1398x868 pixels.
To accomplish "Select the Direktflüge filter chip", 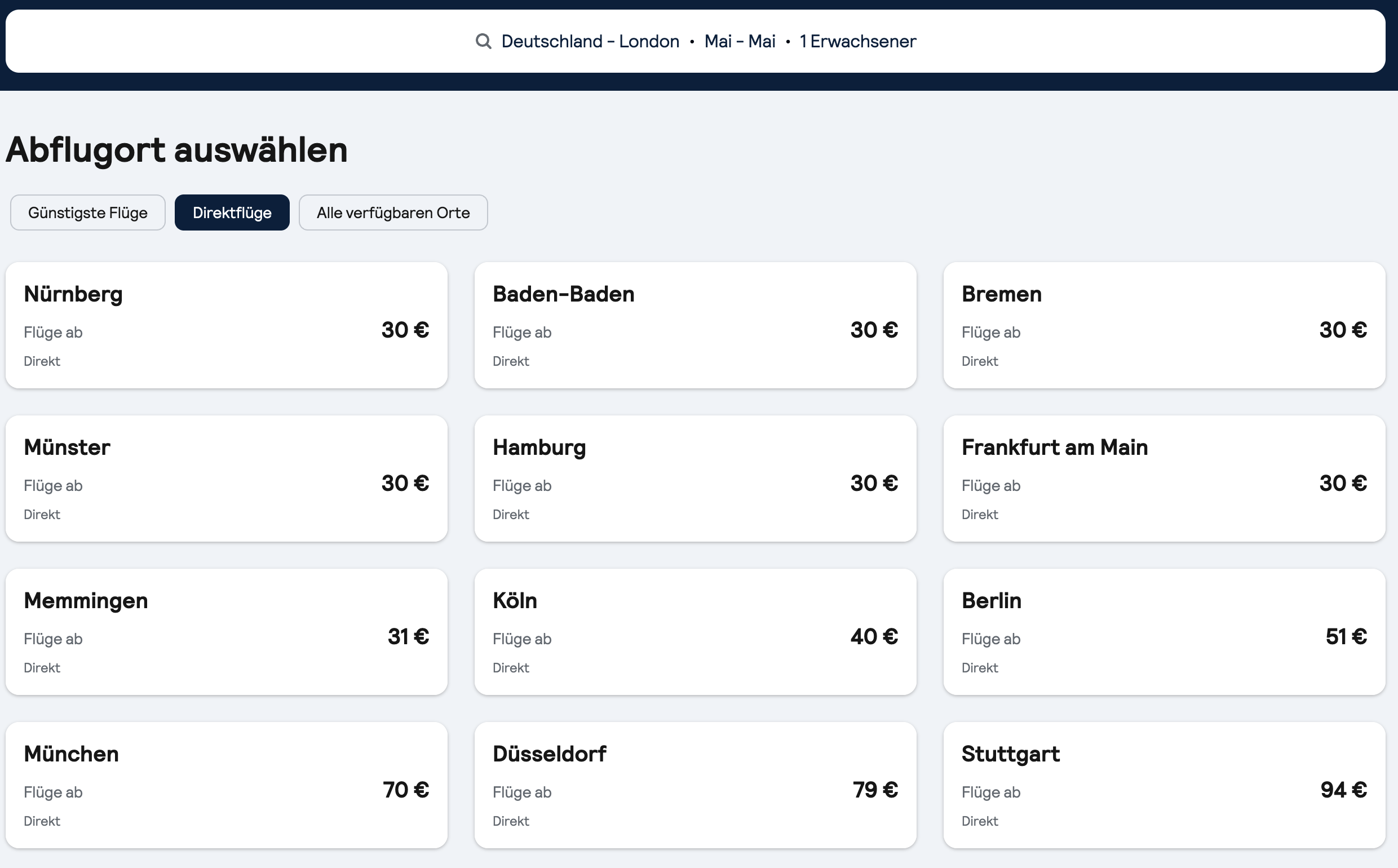I will (x=232, y=212).
